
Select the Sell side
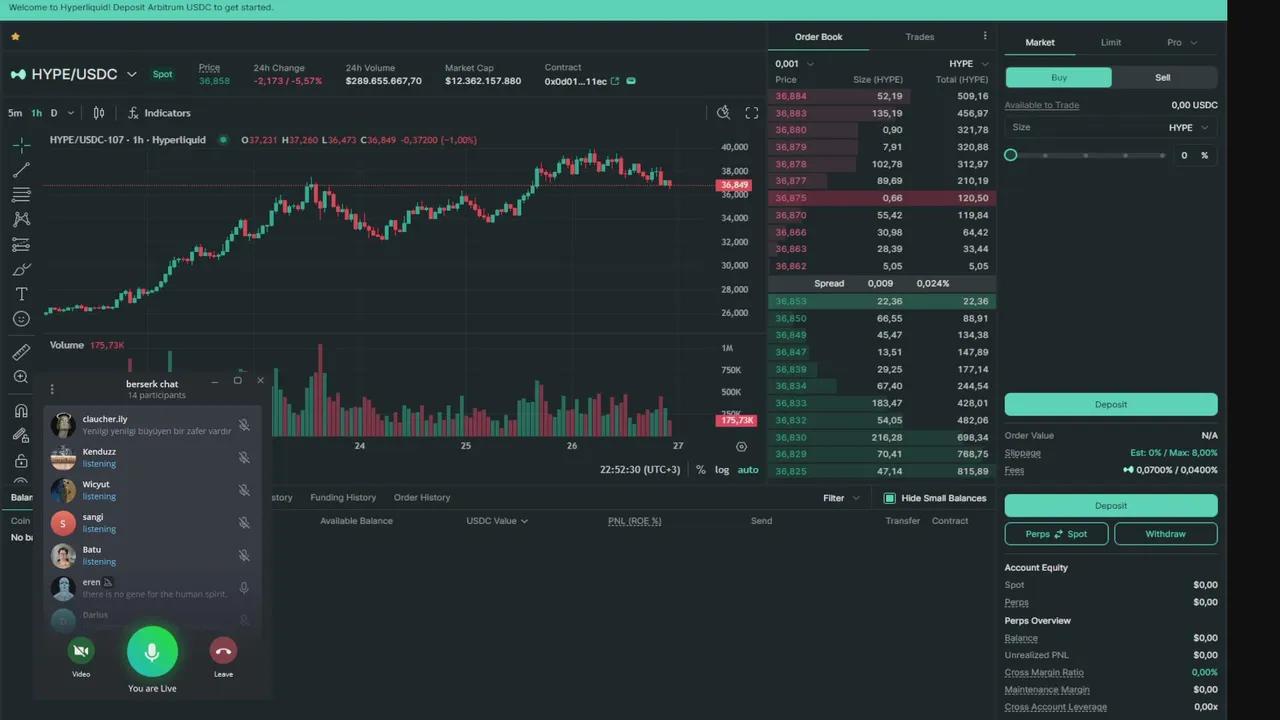coord(1164,77)
